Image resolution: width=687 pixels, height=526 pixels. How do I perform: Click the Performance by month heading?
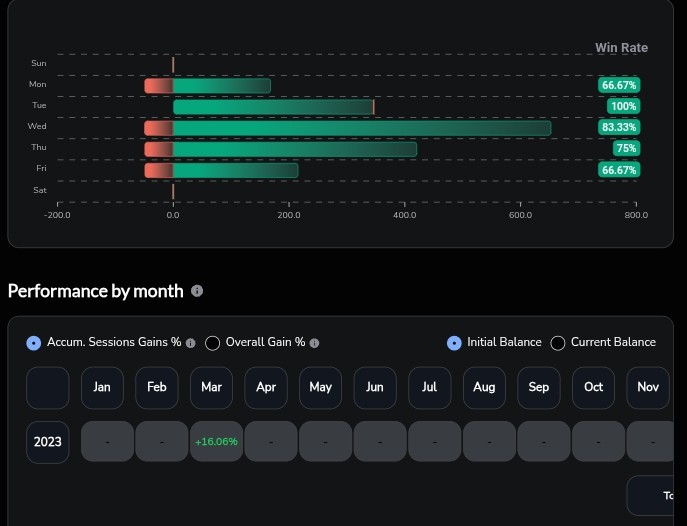pos(96,291)
